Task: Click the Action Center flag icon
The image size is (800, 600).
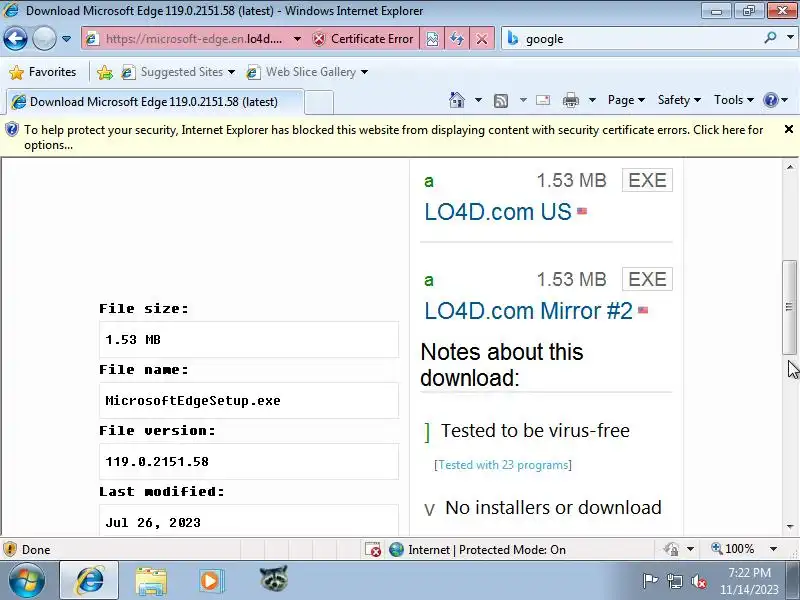Action: coord(649,581)
